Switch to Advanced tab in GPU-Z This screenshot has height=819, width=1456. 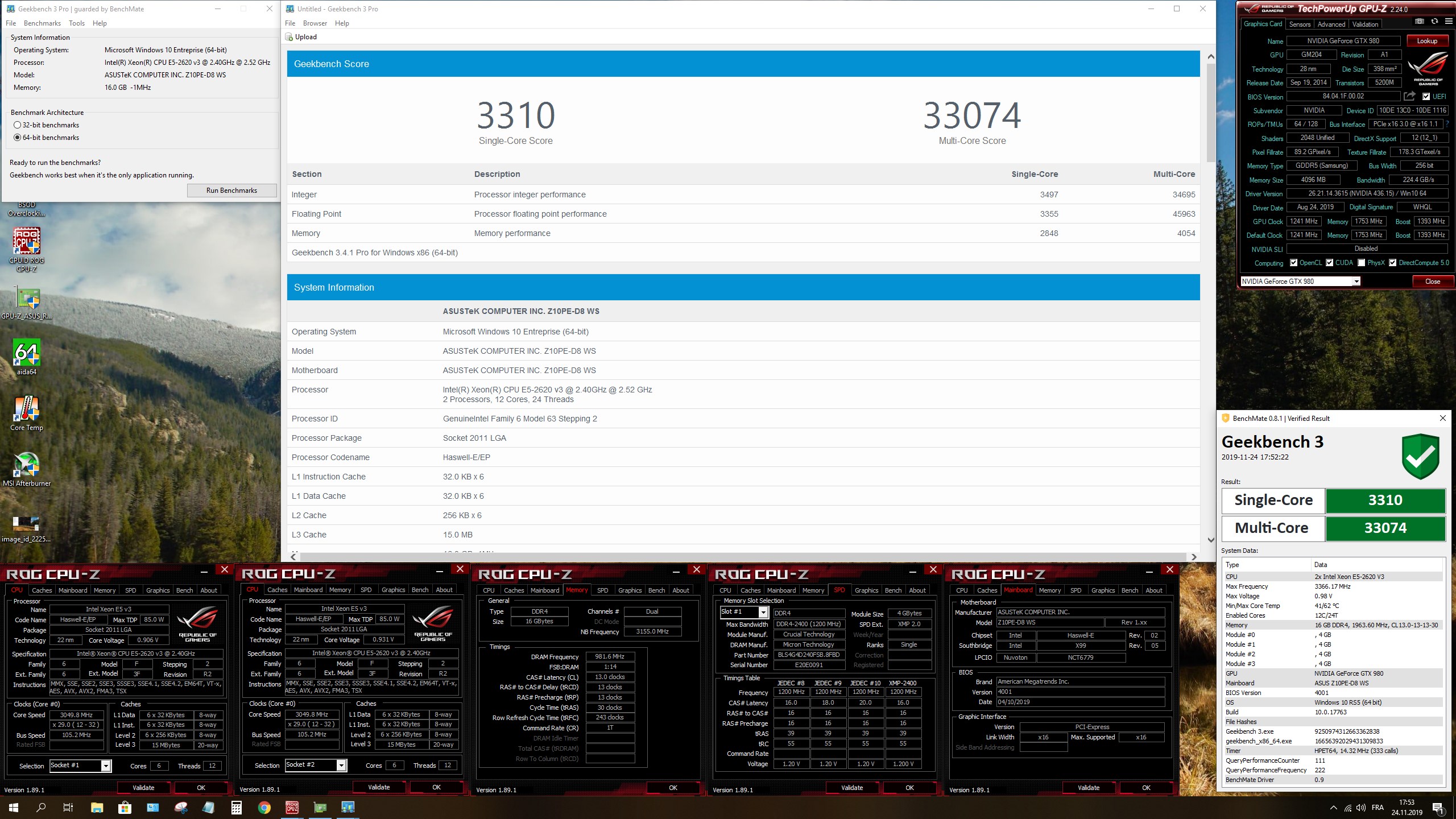(1331, 24)
